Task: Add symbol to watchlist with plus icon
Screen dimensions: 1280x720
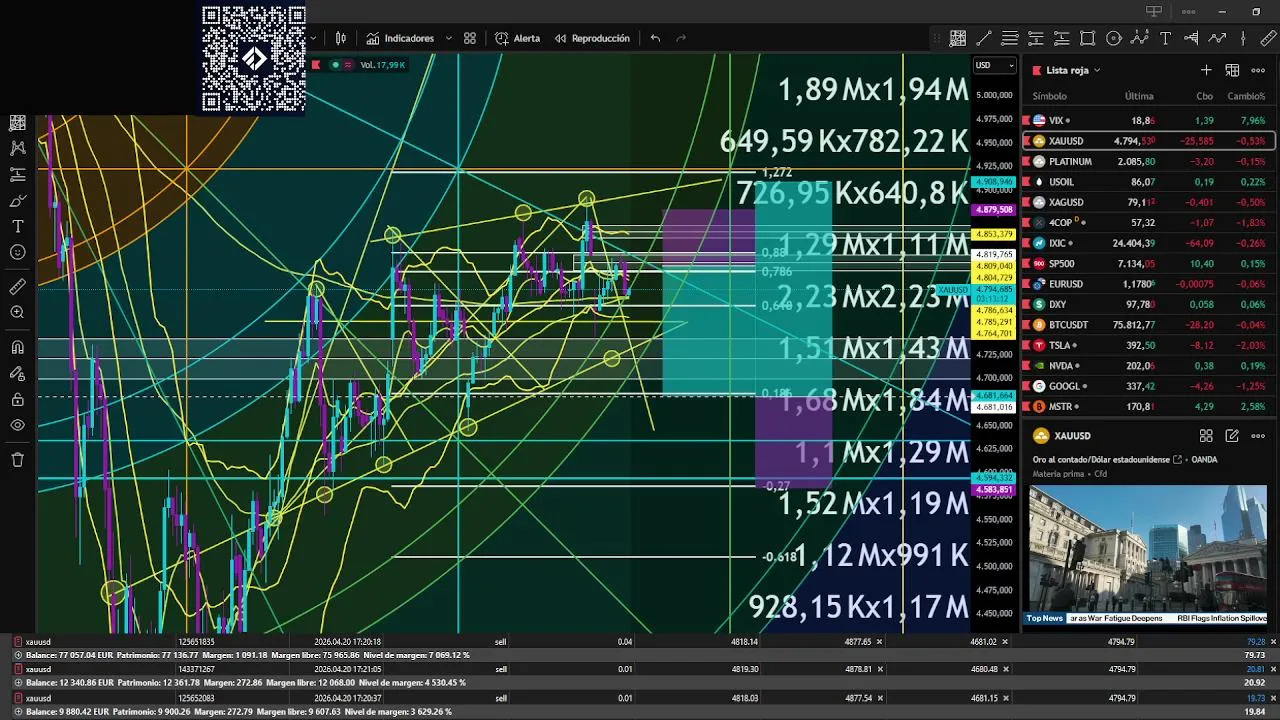Action: pyautogui.click(x=1206, y=70)
